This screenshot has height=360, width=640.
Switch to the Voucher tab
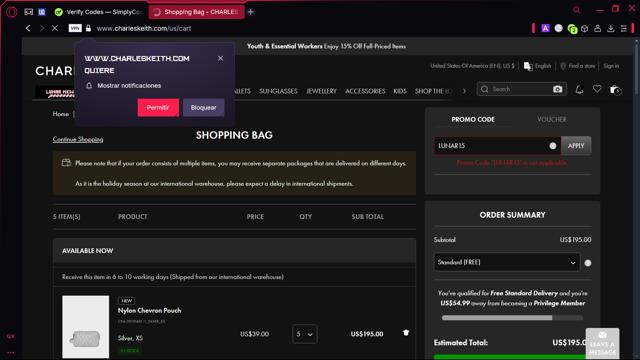(552, 119)
